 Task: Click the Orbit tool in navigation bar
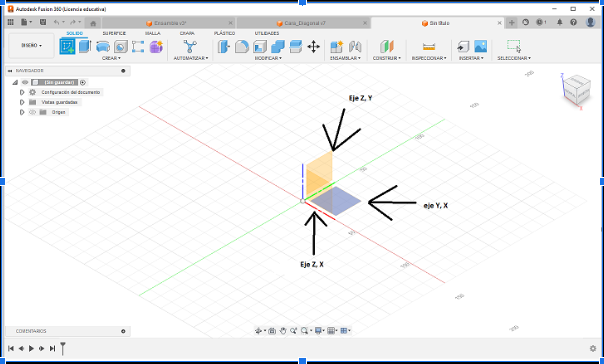pos(258,330)
